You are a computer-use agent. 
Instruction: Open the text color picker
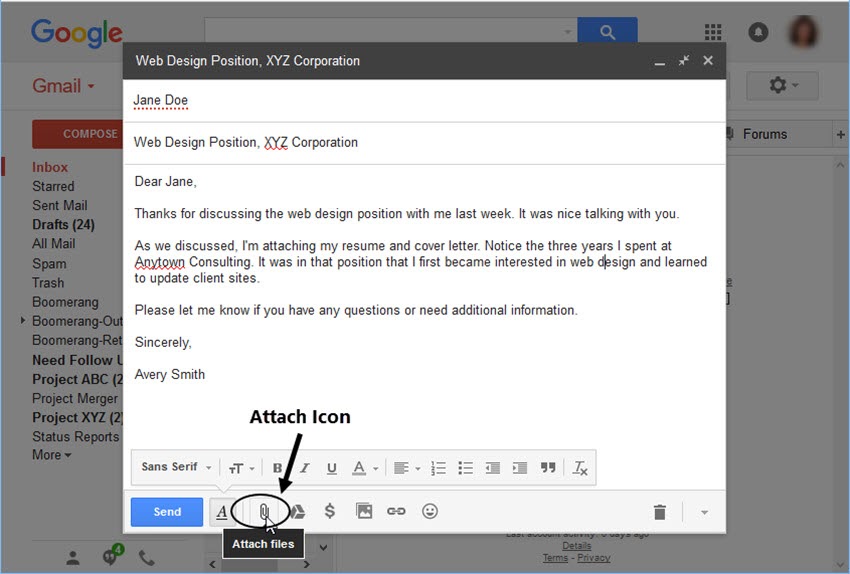[x=365, y=468]
